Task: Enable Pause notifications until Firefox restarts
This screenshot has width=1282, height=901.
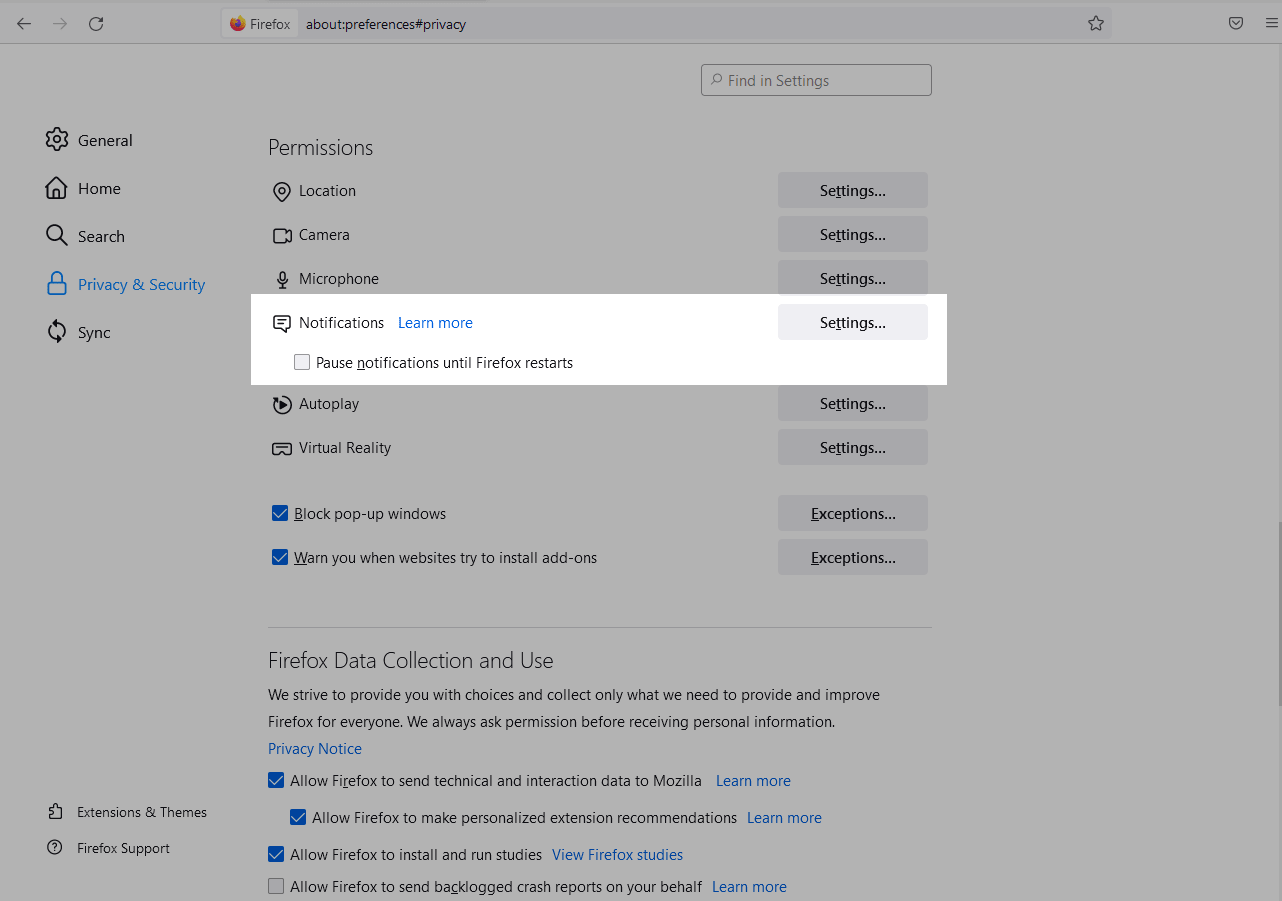Action: [302, 362]
